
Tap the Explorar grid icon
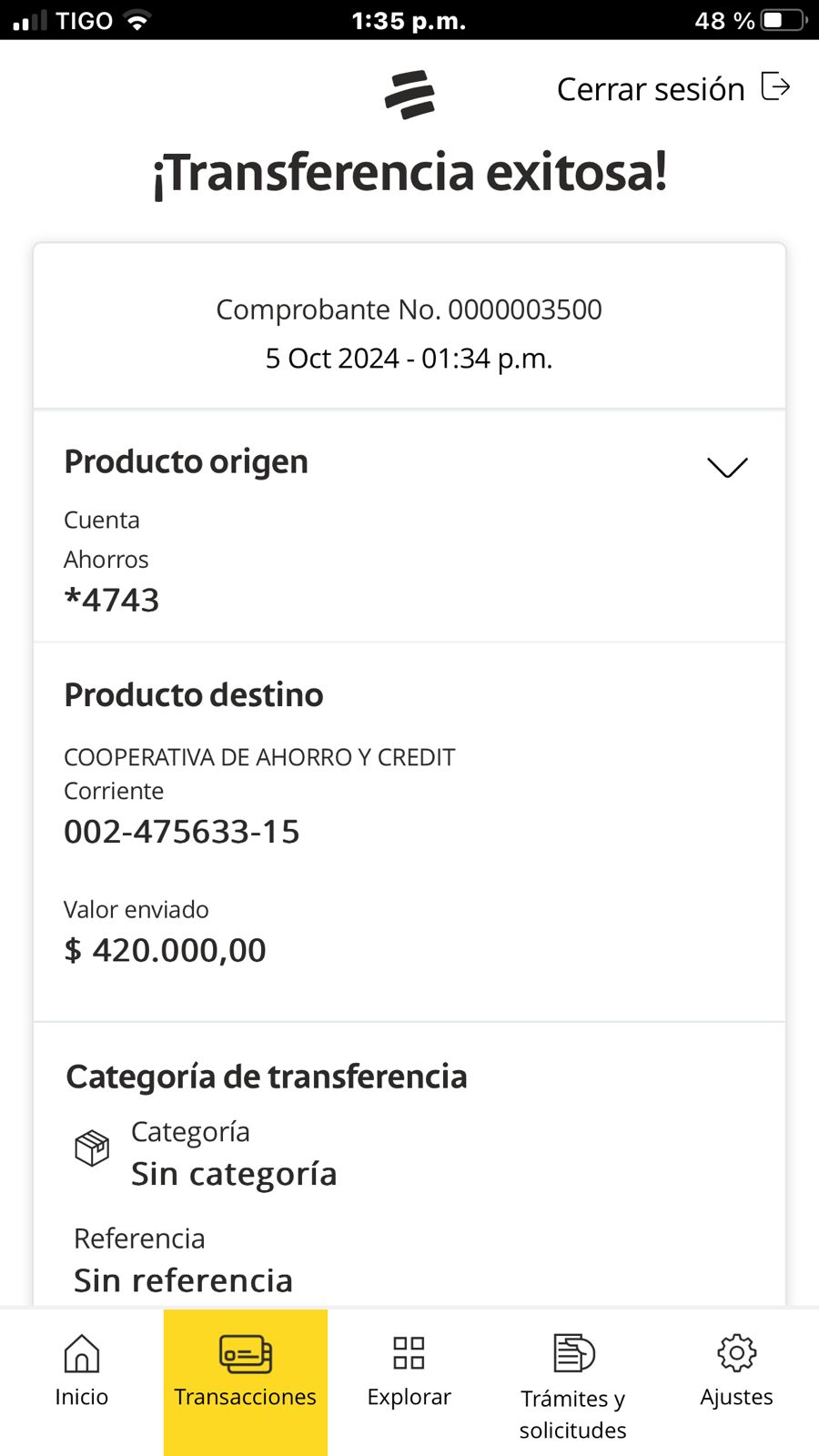tap(409, 1353)
